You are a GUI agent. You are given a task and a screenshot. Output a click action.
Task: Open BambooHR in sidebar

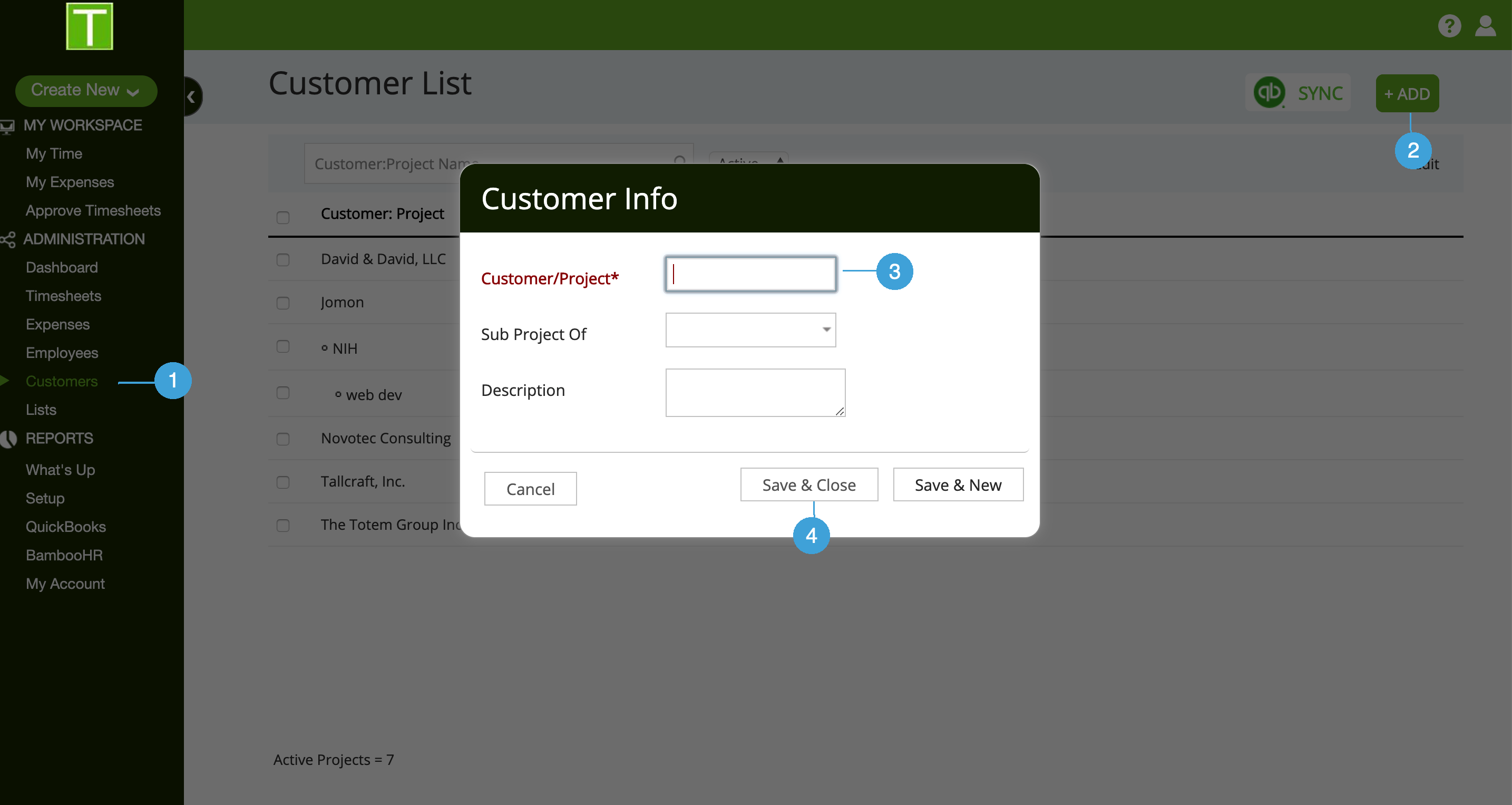[x=64, y=556]
